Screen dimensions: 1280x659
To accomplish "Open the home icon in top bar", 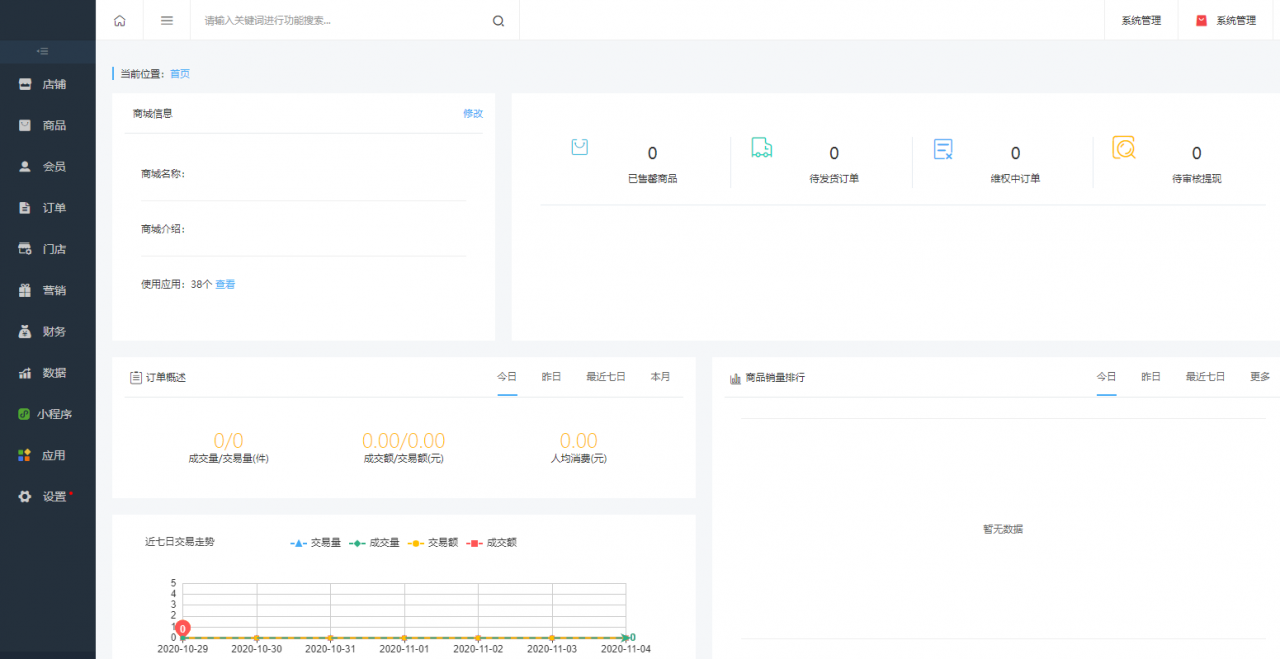I will (x=120, y=20).
